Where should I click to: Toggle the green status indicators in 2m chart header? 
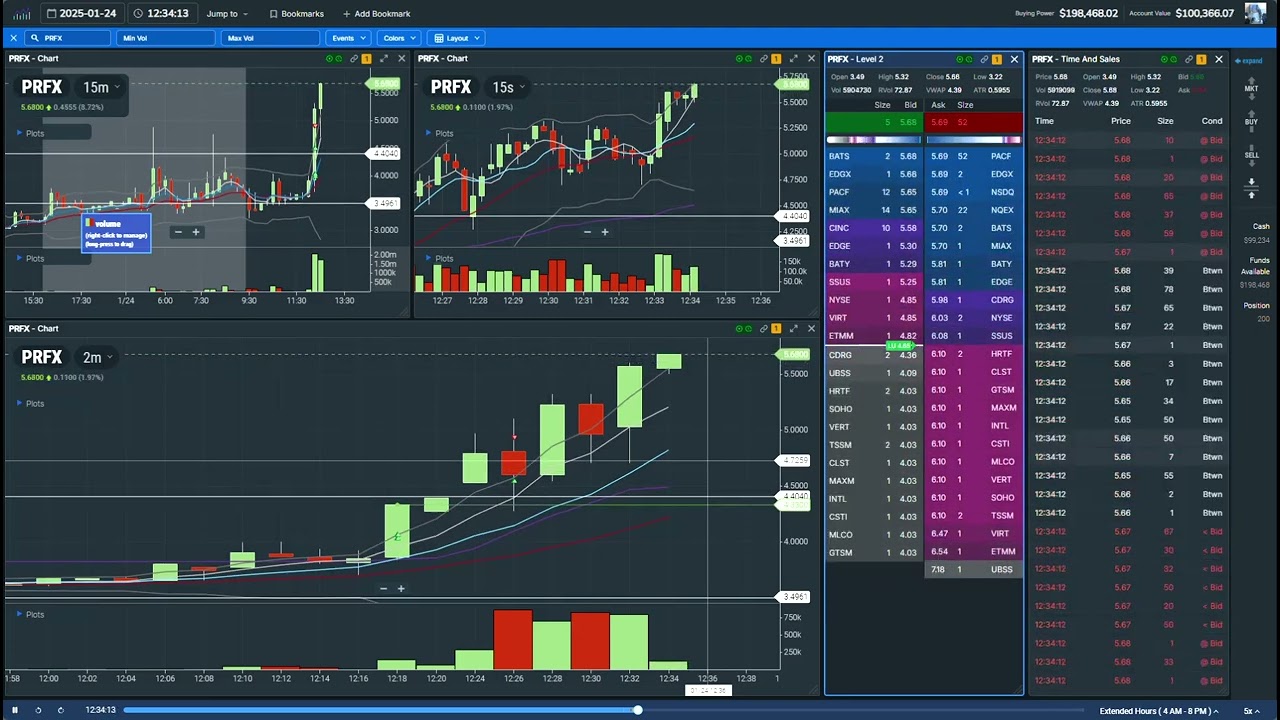point(744,329)
